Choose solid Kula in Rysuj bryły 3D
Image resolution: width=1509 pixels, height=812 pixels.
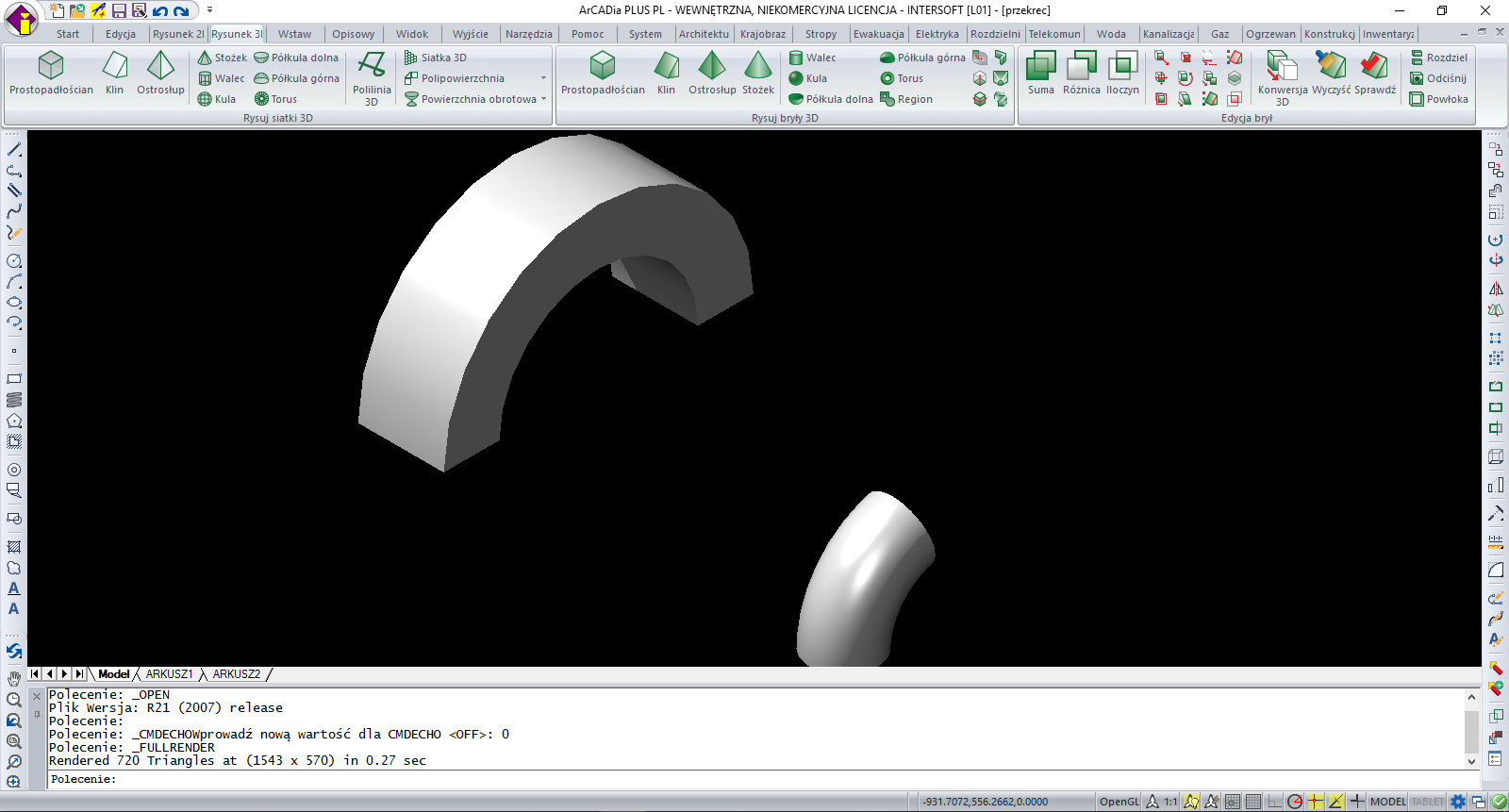(807, 78)
